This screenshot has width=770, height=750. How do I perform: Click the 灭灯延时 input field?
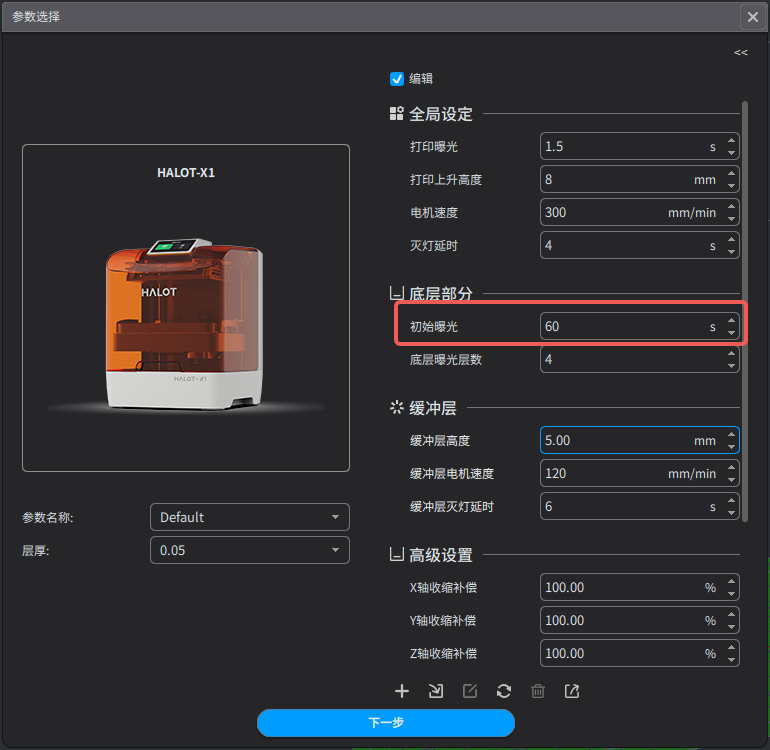pos(639,245)
